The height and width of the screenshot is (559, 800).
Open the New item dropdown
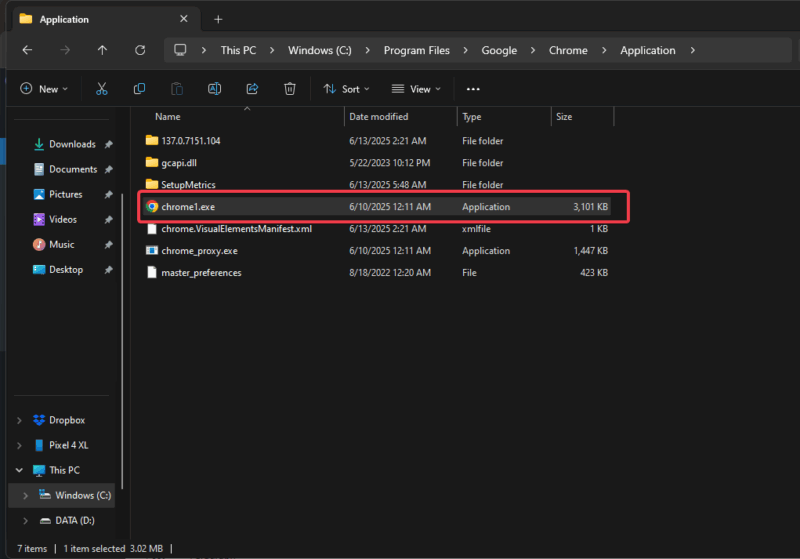coord(44,89)
